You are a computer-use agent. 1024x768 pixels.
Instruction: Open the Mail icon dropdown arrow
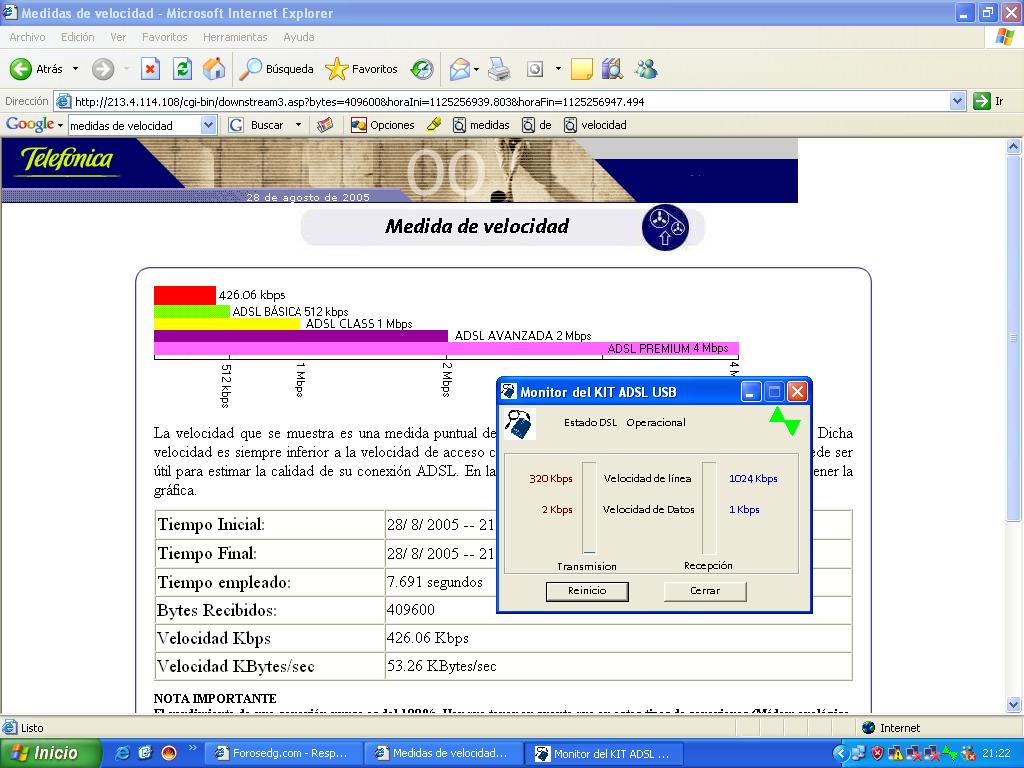476,69
